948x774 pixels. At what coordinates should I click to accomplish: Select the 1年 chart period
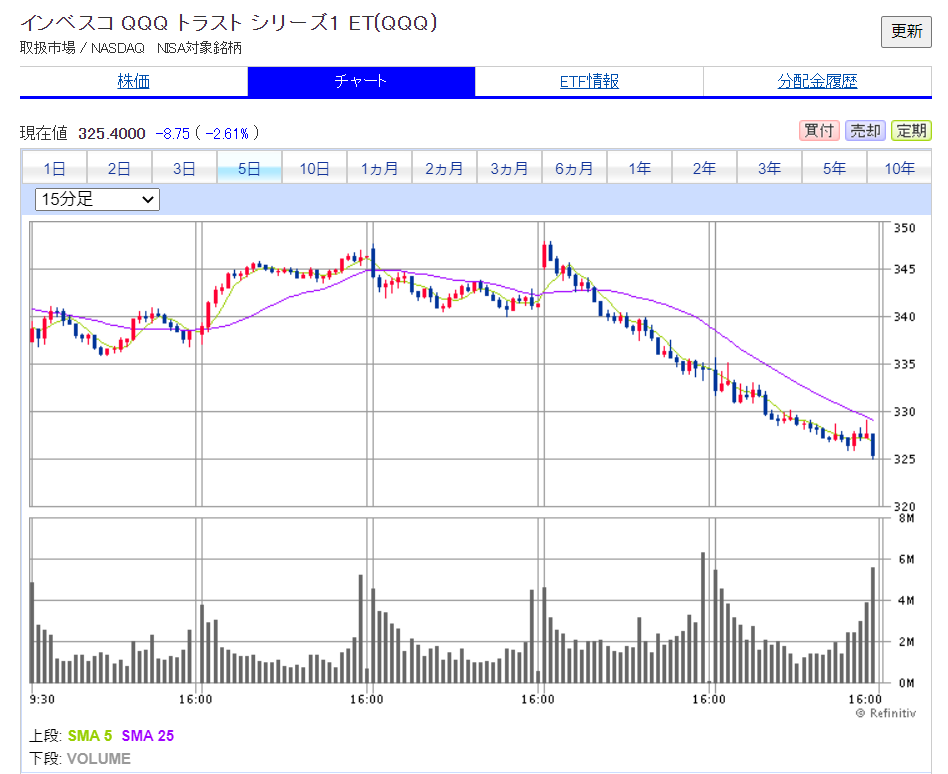(639, 168)
